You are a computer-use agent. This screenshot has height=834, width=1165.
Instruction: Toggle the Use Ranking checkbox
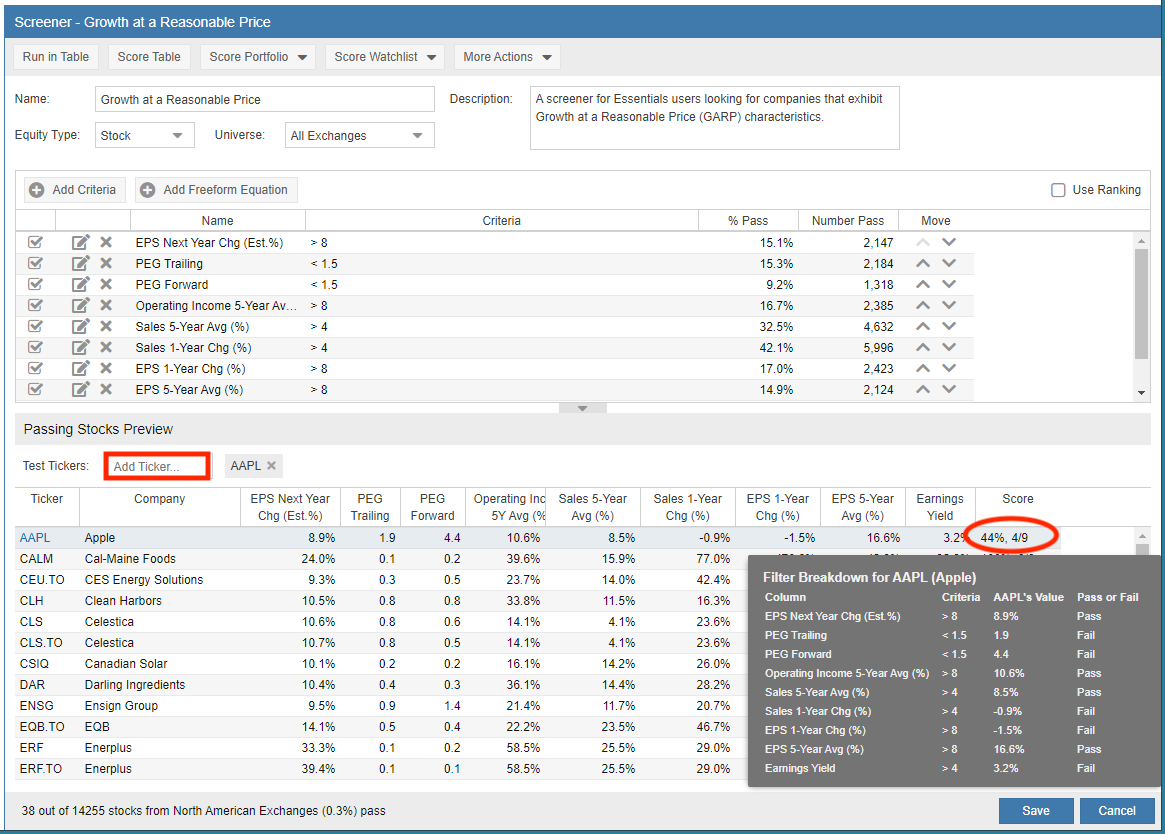1058,190
